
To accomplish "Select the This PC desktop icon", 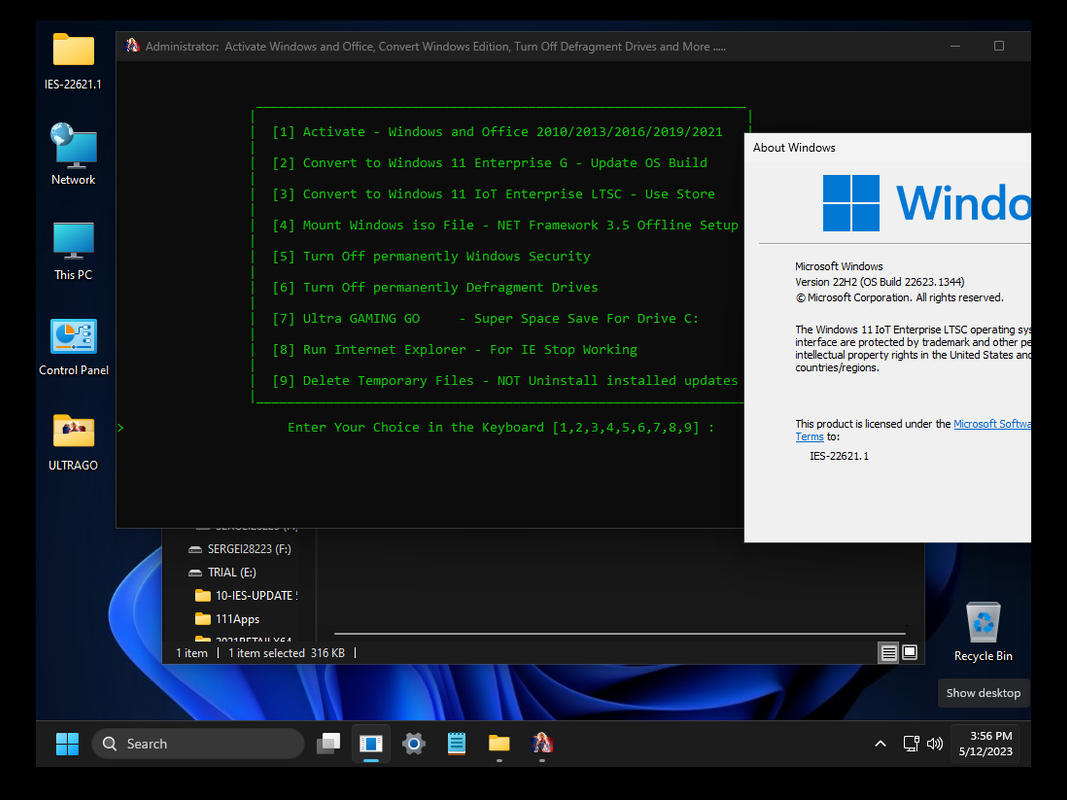I will 73,250.
